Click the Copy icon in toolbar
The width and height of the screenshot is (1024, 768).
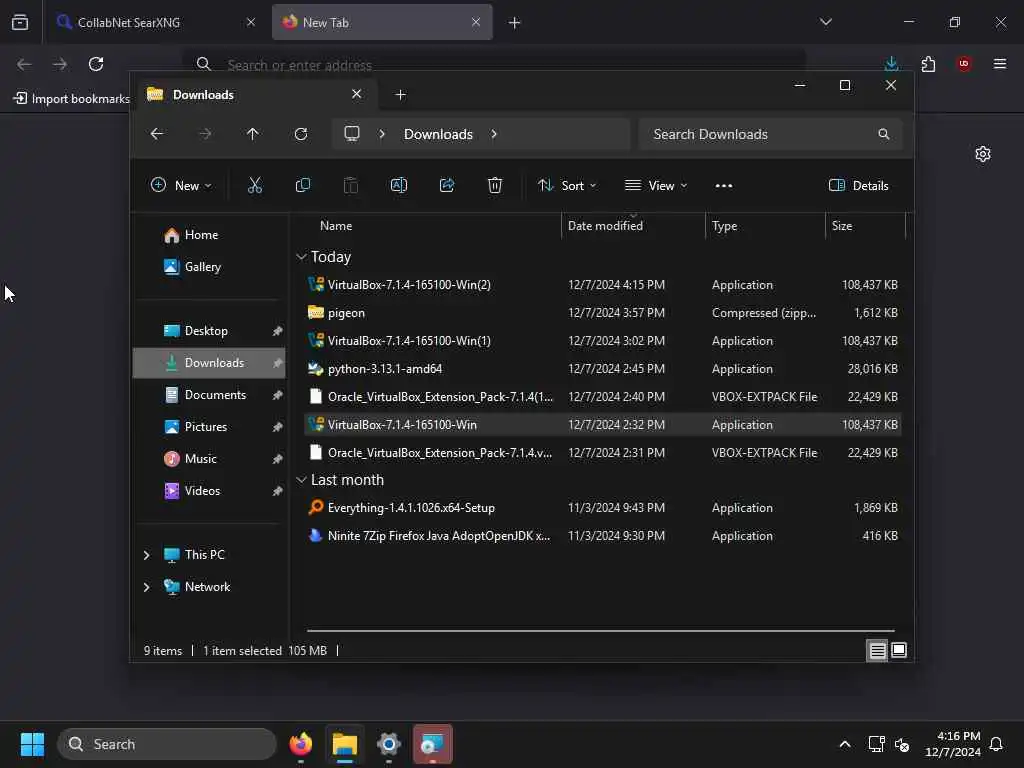(x=302, y=186)
